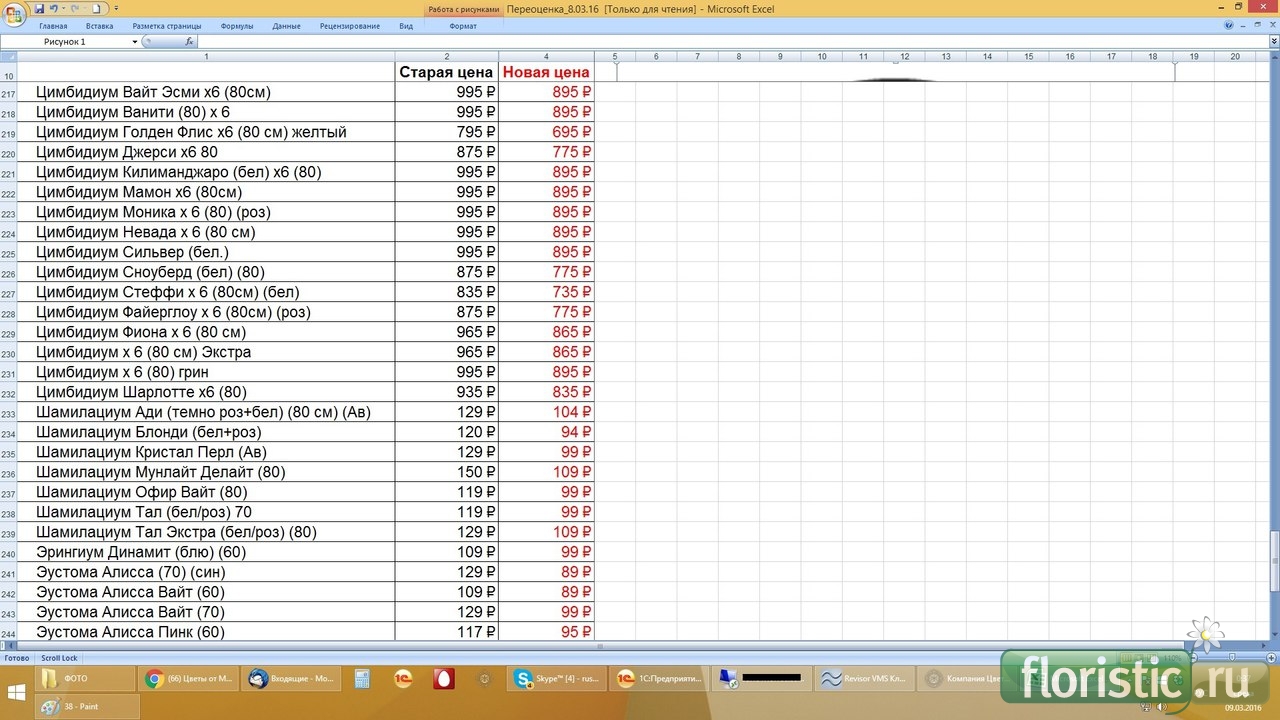
Task: Click the insert function fx icon
Action: [x=189, y=42]
